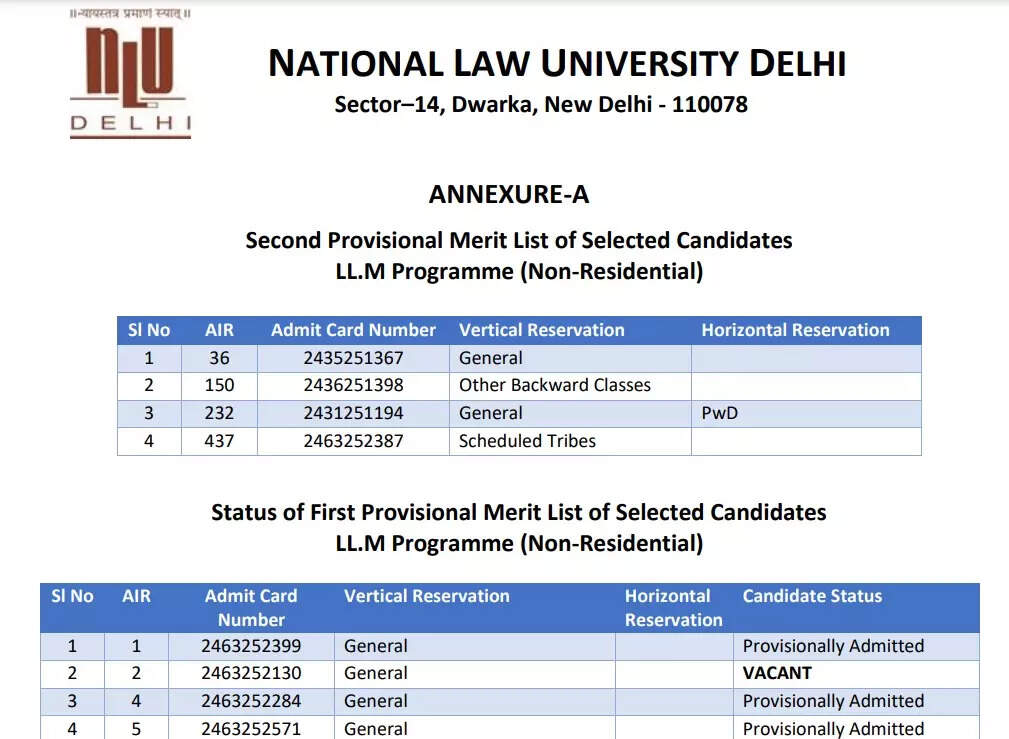The height and width of the screenshot is (739, 1009).
Task: Click the Sector-14 Dwarka address line
Action: click(541, 104)
